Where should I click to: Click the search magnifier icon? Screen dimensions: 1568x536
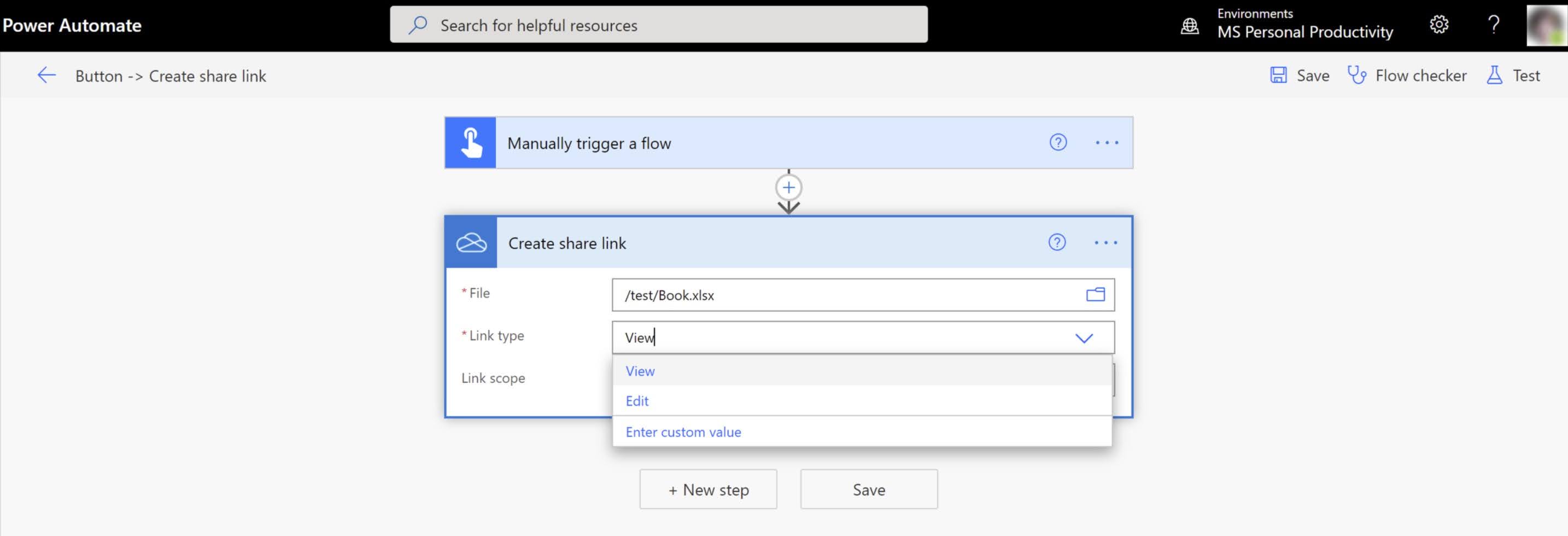pos(418,25)
